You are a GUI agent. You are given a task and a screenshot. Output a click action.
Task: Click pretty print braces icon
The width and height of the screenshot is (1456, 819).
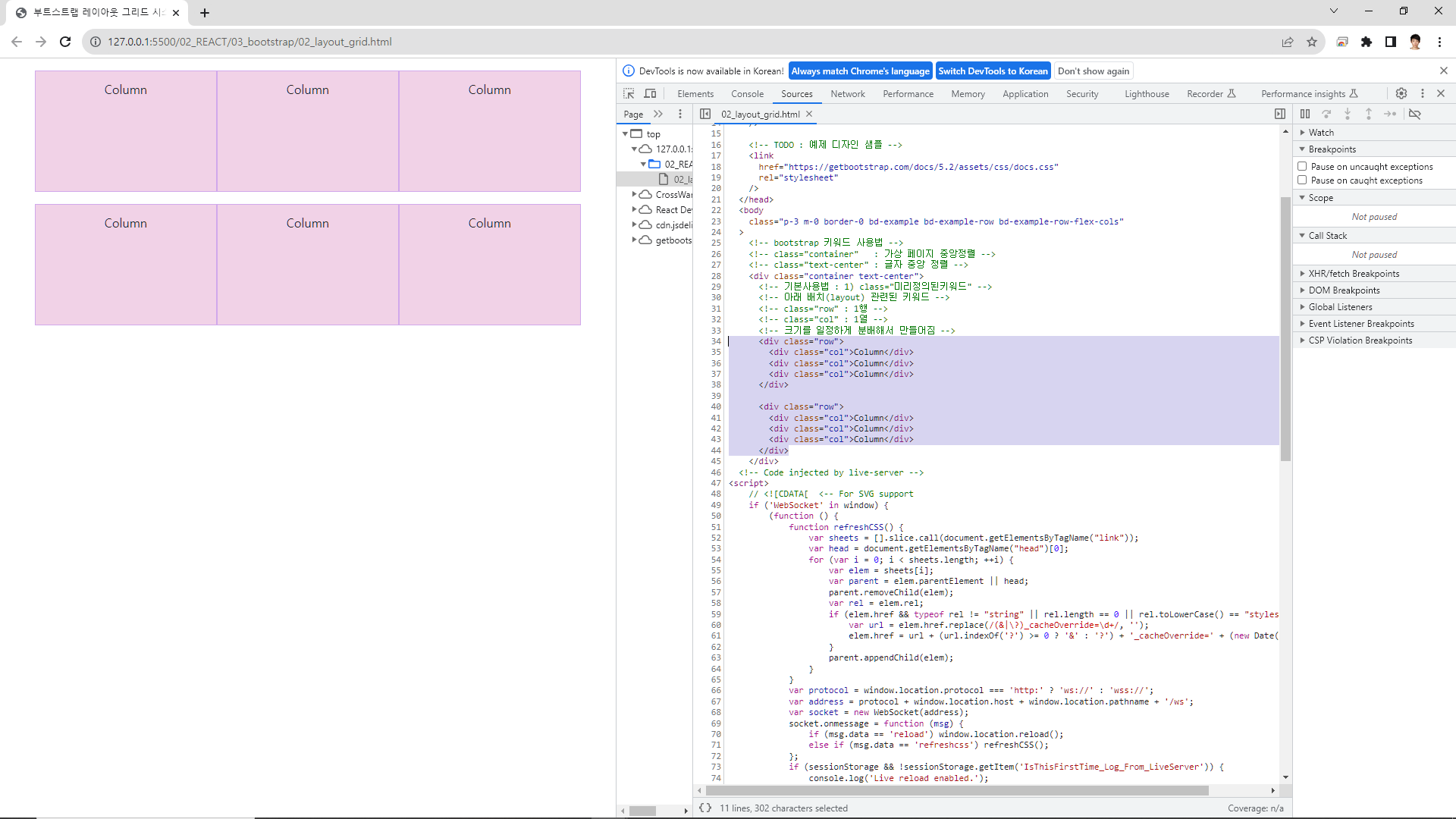pyautogui.click(x=705, y=808)
